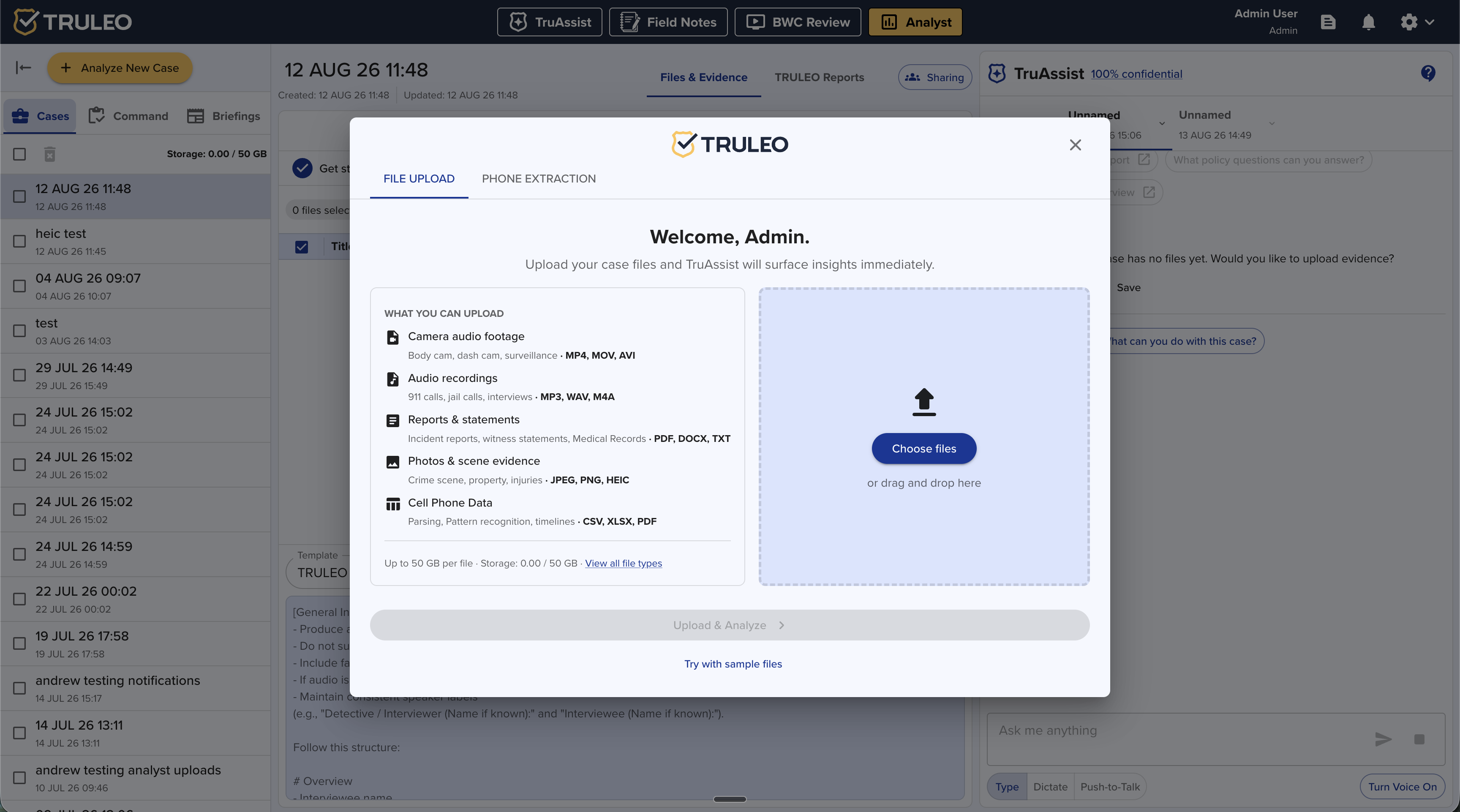Check the 'heic test' case checkbox
This screenshot has width=1460, height=812.
(19, 241)
